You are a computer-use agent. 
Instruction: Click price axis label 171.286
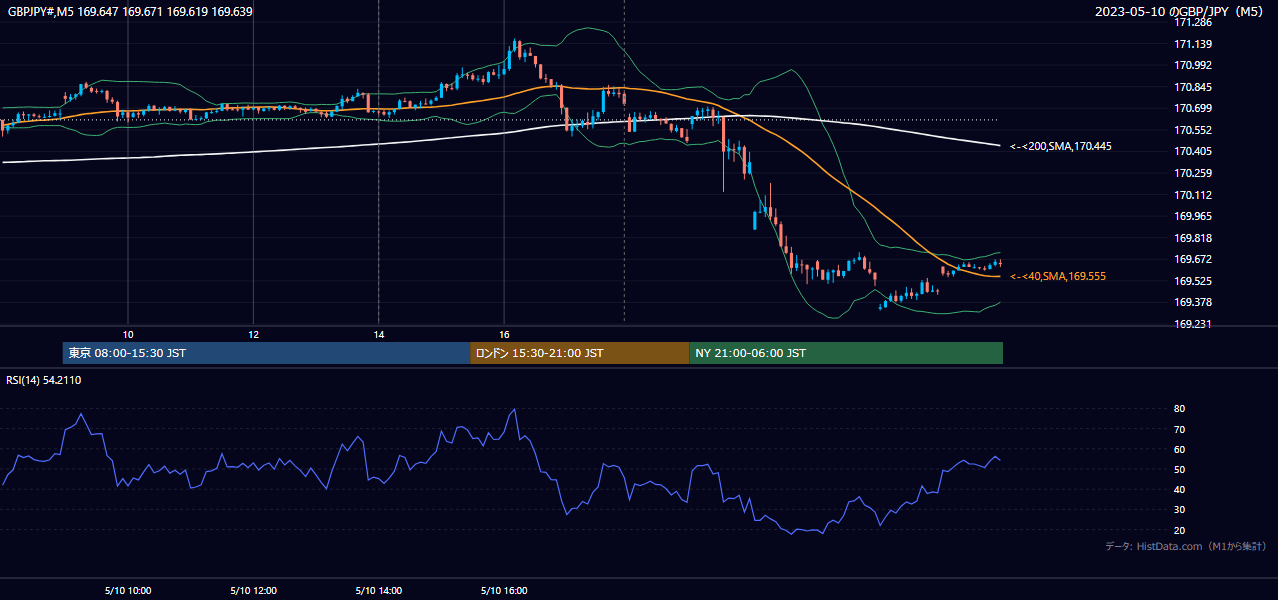[x=1193, y=22]
